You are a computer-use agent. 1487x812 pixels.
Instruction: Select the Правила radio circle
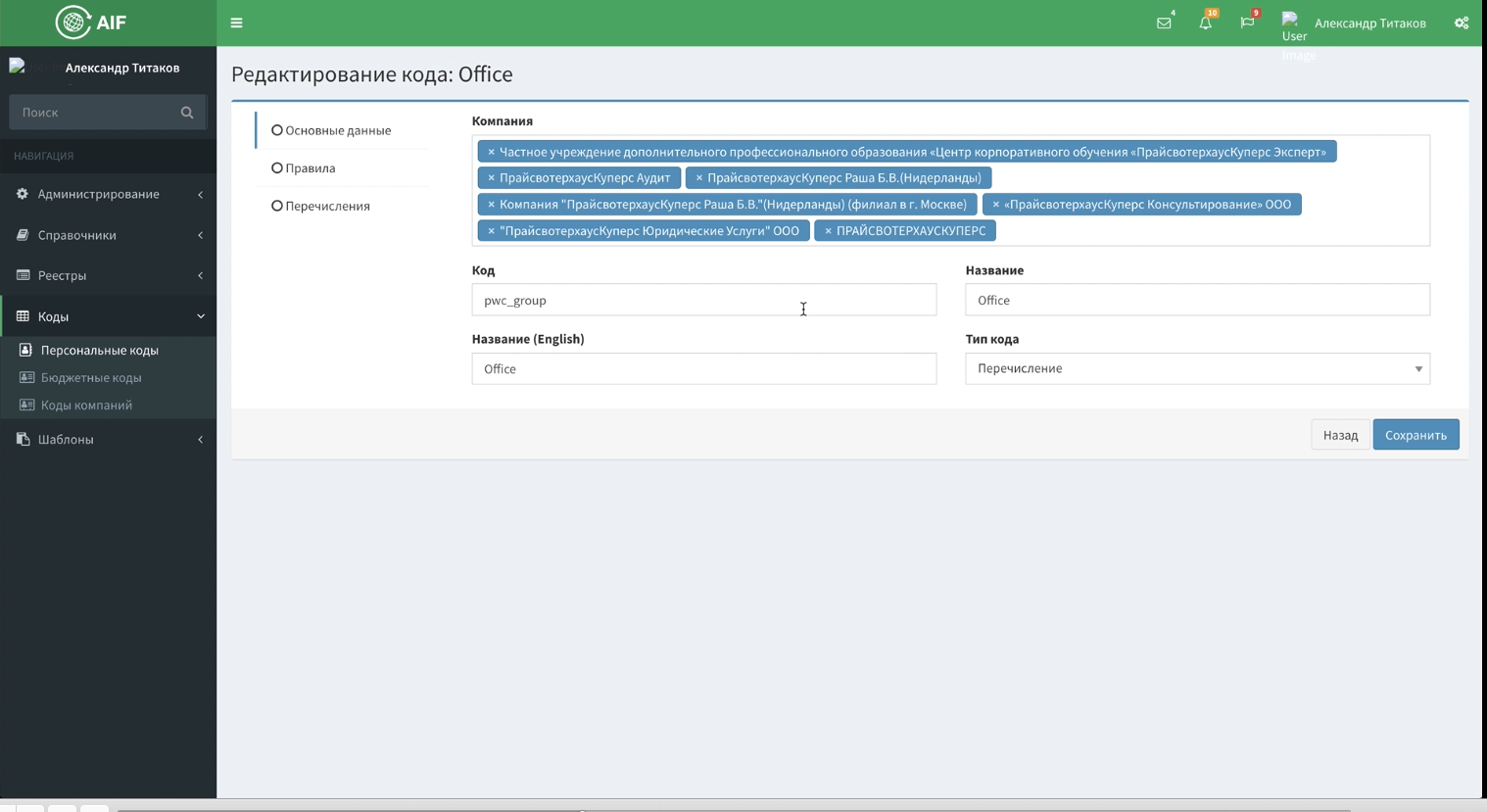[x=277, y=168]
